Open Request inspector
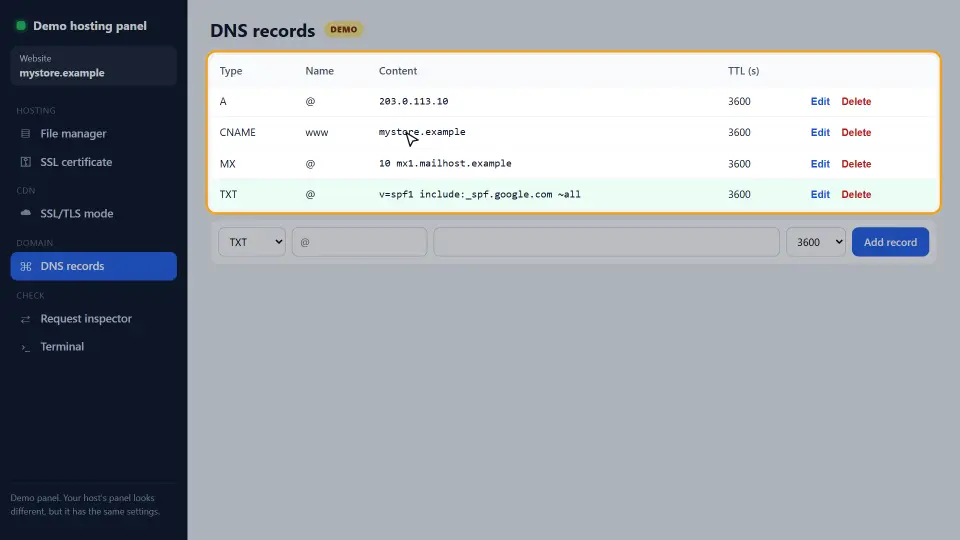 pos(94,318)
